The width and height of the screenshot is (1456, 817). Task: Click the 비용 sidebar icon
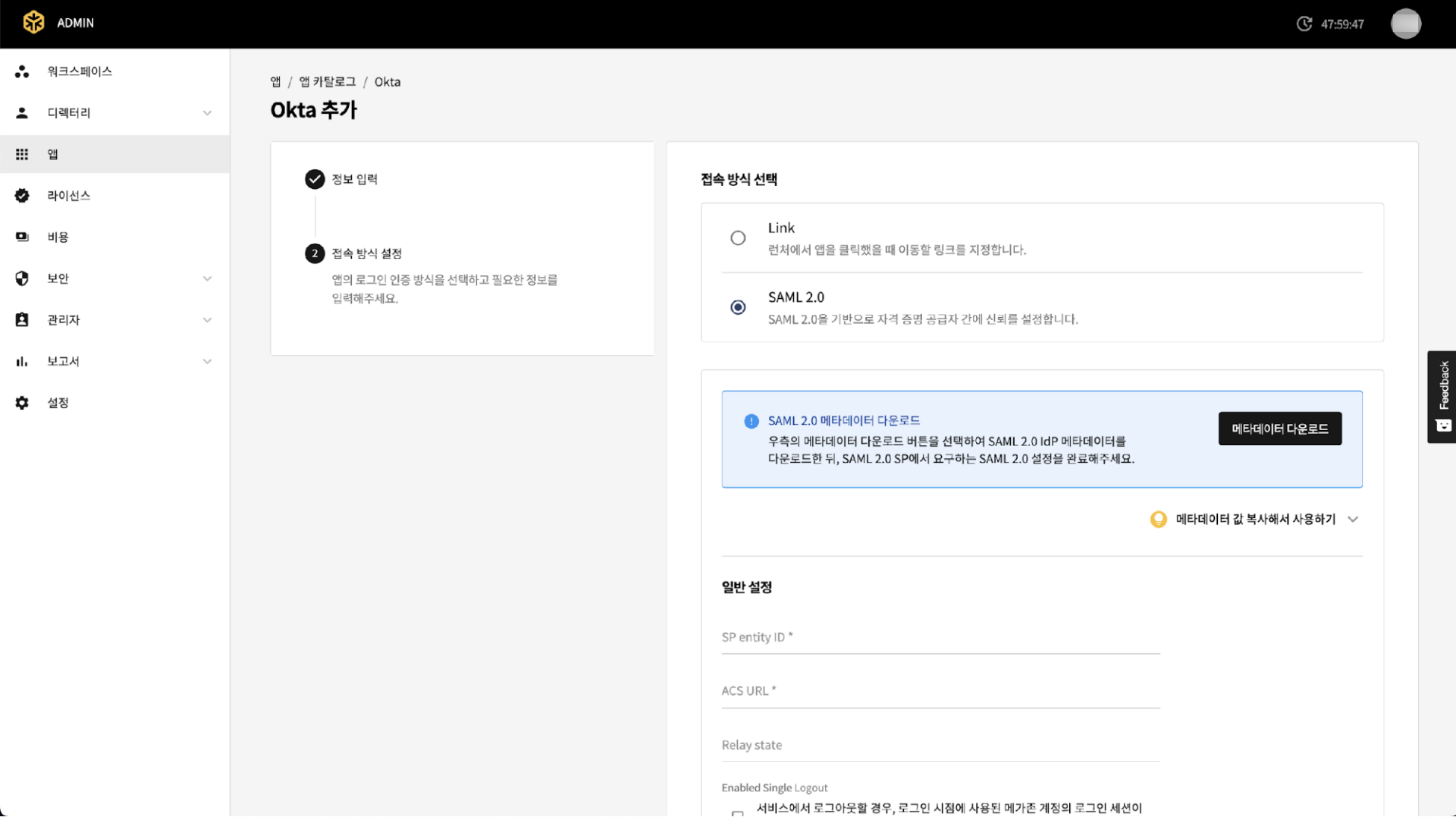(x=22, y=237)
